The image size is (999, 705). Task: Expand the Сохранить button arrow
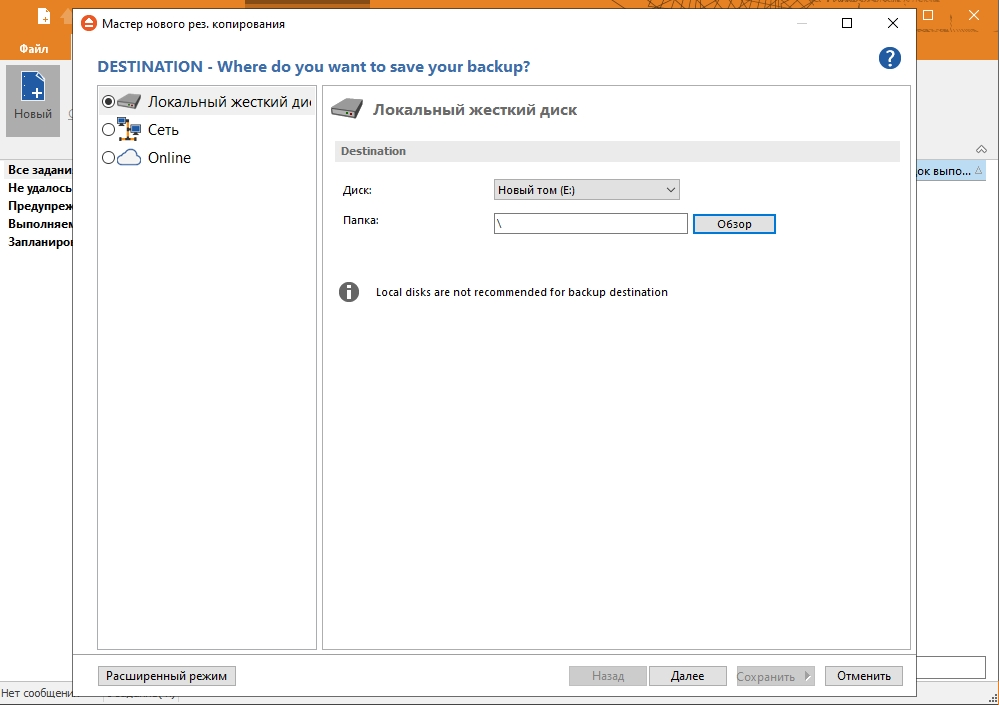pyautogui.click(x=807, y=676)
